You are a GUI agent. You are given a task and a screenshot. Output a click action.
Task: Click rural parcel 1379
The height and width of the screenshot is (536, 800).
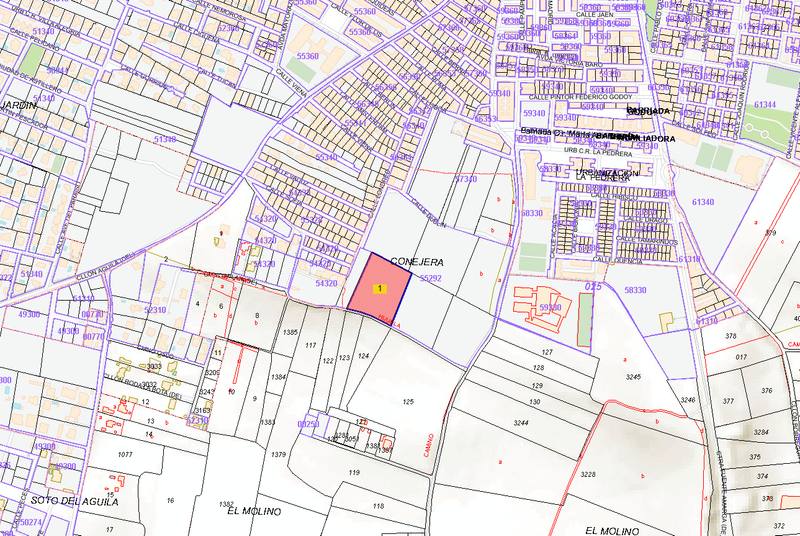pyautogui.click(x=278, y=454)
